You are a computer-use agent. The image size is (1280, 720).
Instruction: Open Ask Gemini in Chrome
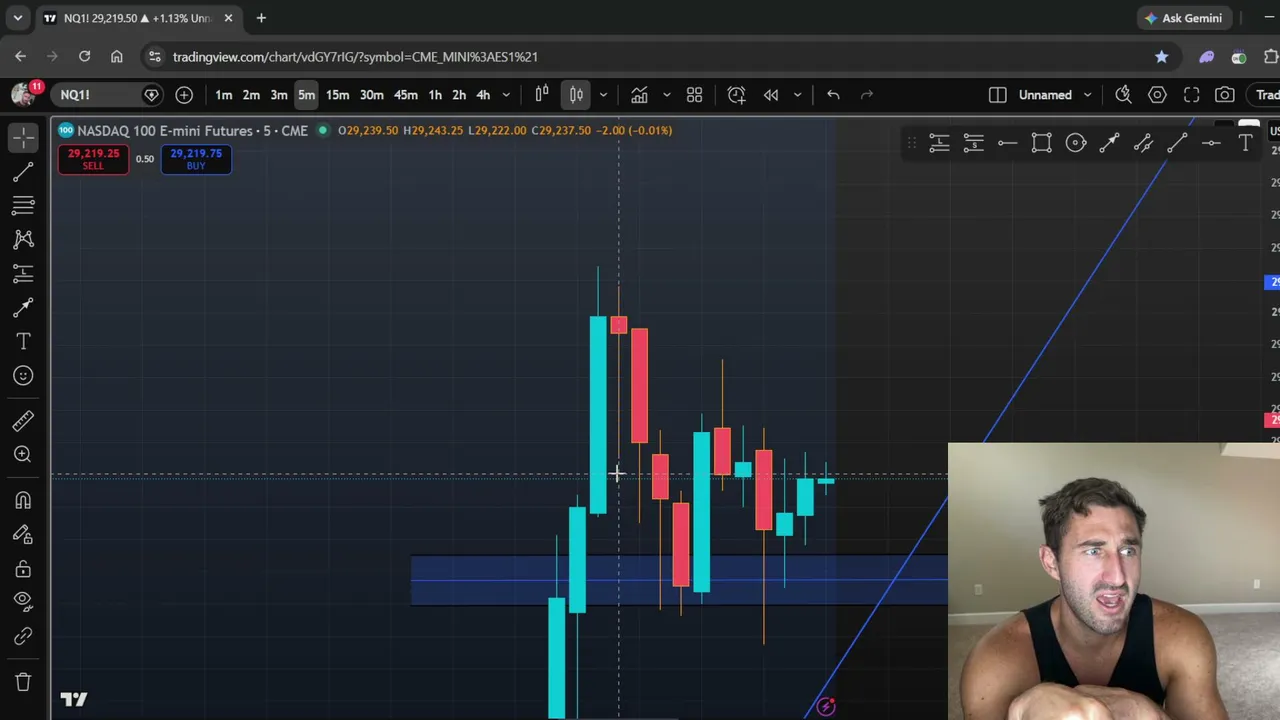tap(1183, 18)
